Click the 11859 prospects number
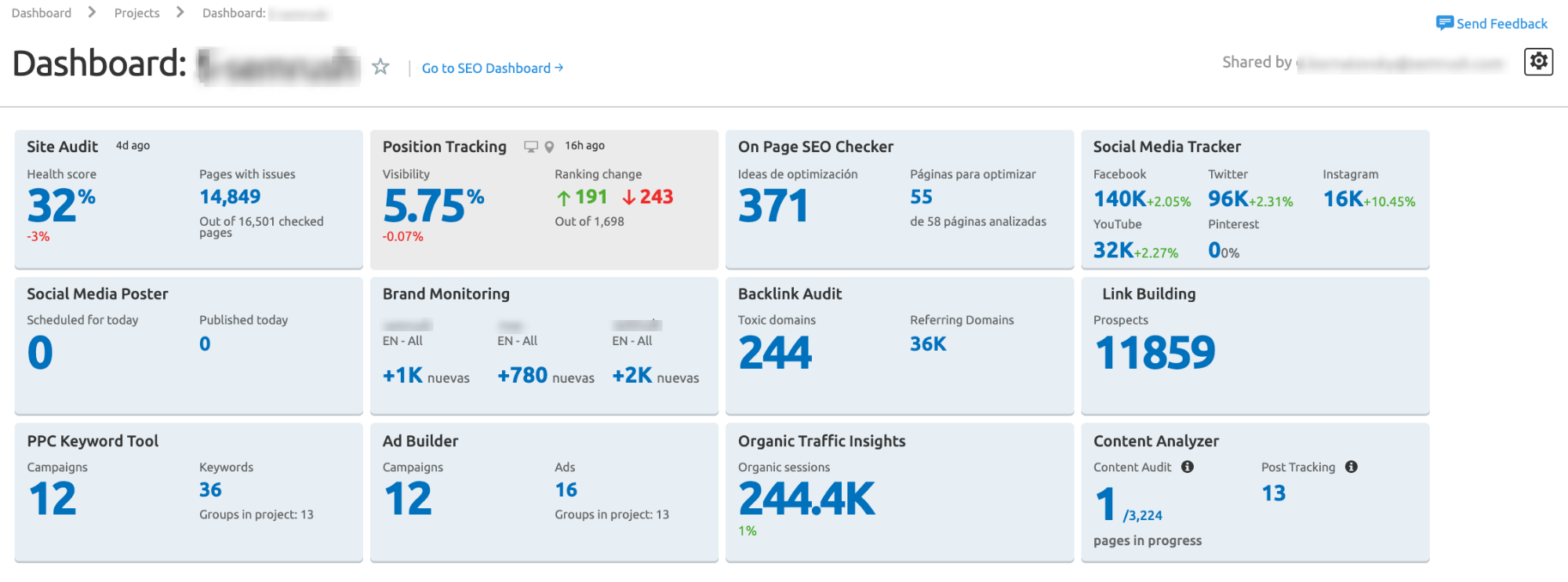Screen dimensions: 1568x582 [1155, 352]
